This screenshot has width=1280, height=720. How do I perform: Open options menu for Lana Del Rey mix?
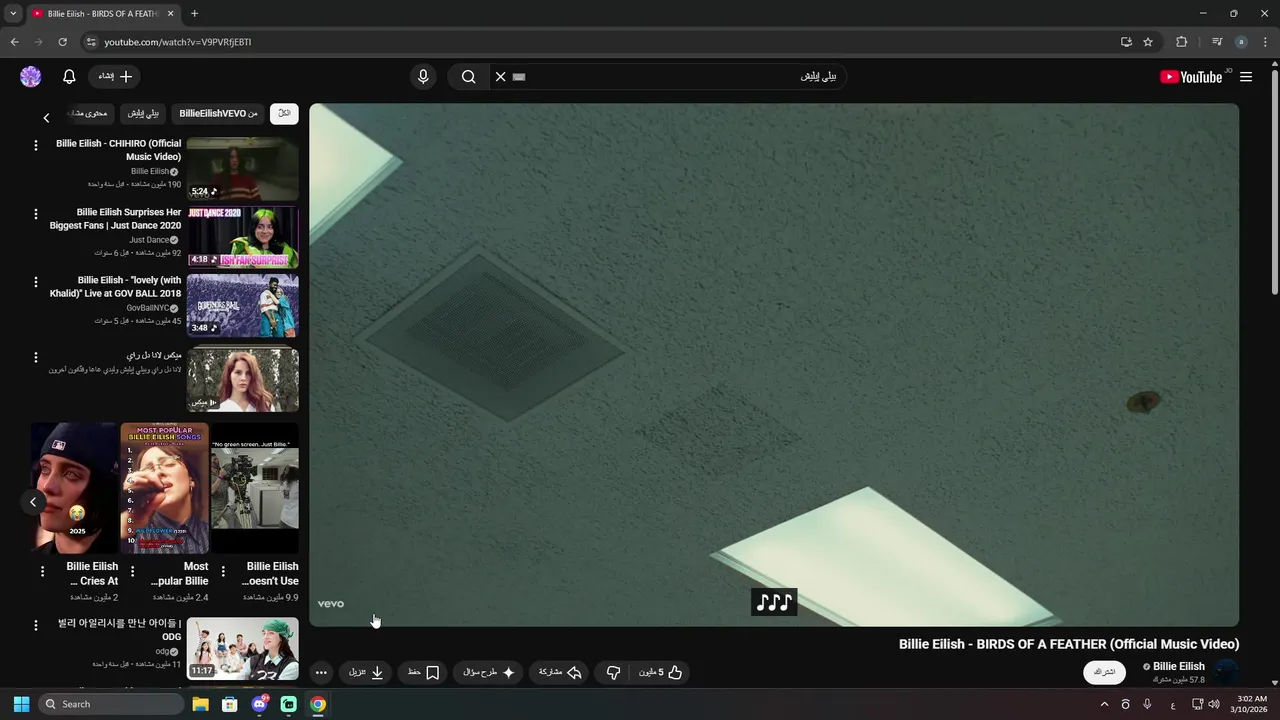point(36,357)
